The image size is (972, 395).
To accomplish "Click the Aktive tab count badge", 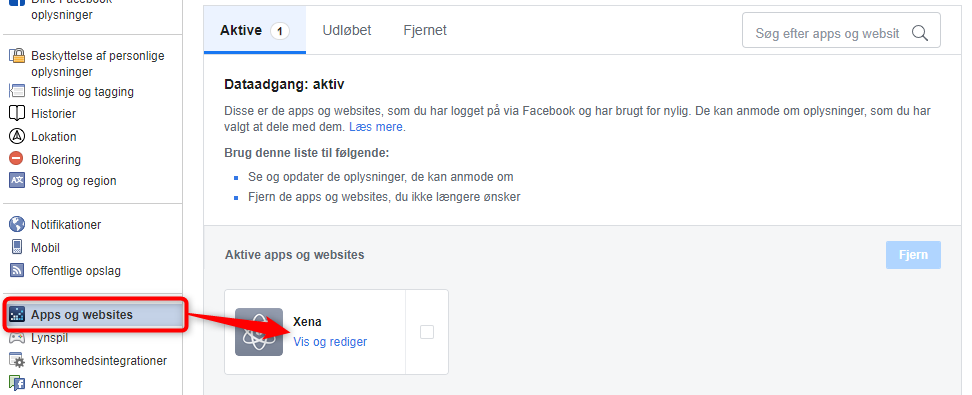I will pyautogui.click(x=280, y=31).
